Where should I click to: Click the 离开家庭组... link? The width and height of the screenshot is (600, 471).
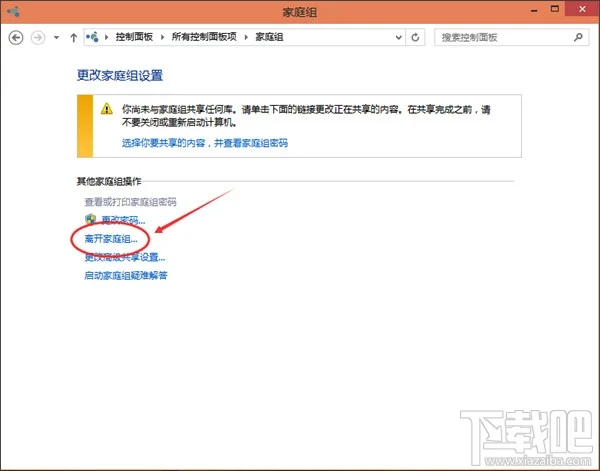(x=111, y=239)
